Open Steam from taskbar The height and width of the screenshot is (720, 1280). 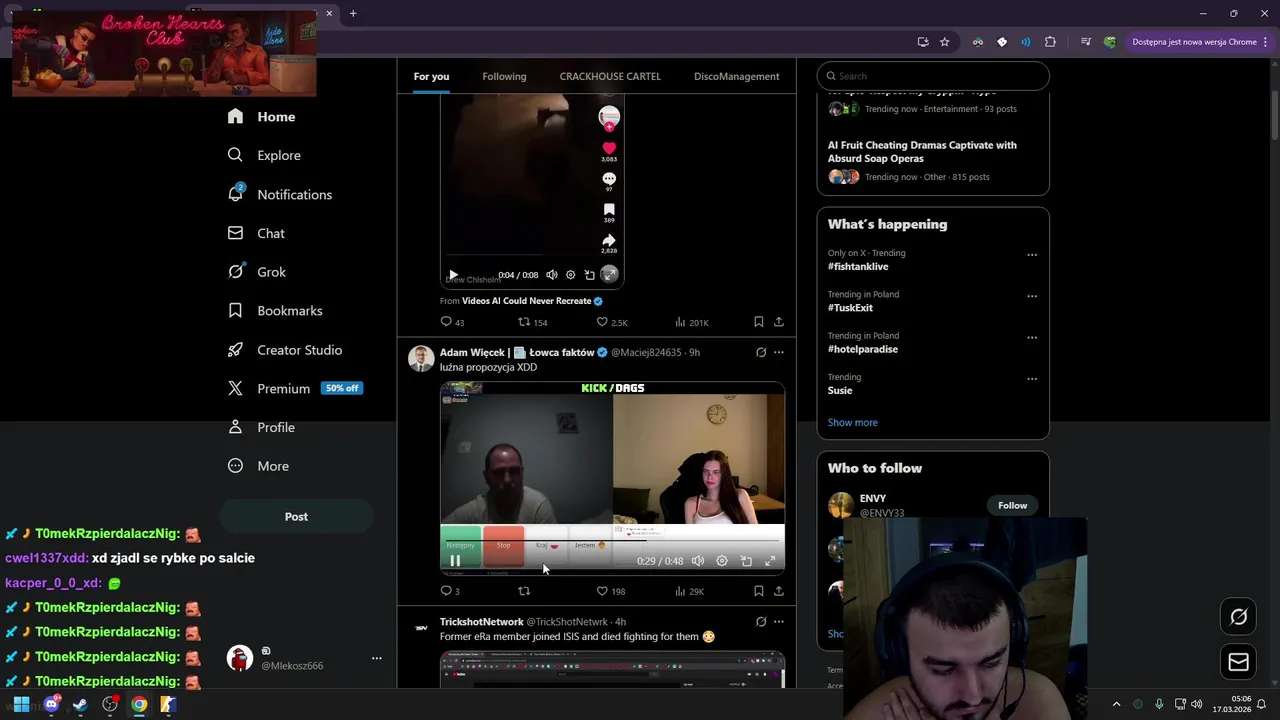[80, 705]
